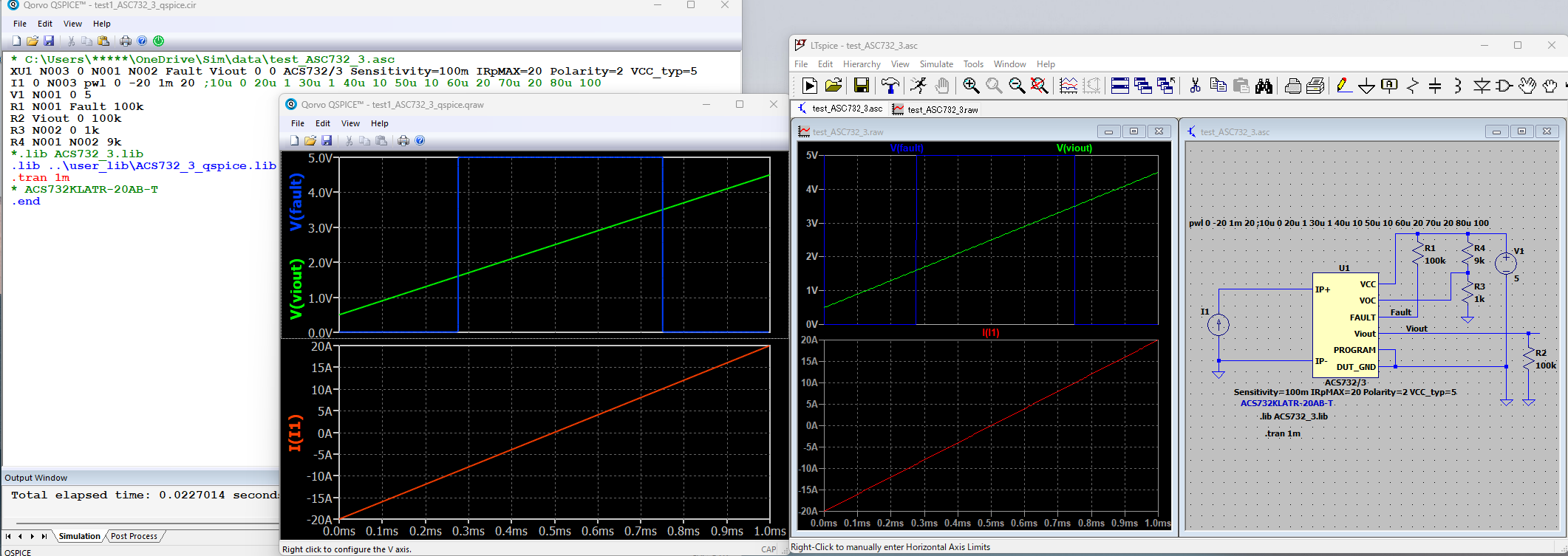Click the Zoom In magnifier in LTspice
The image size is (1568, 556).
point(971,86)
